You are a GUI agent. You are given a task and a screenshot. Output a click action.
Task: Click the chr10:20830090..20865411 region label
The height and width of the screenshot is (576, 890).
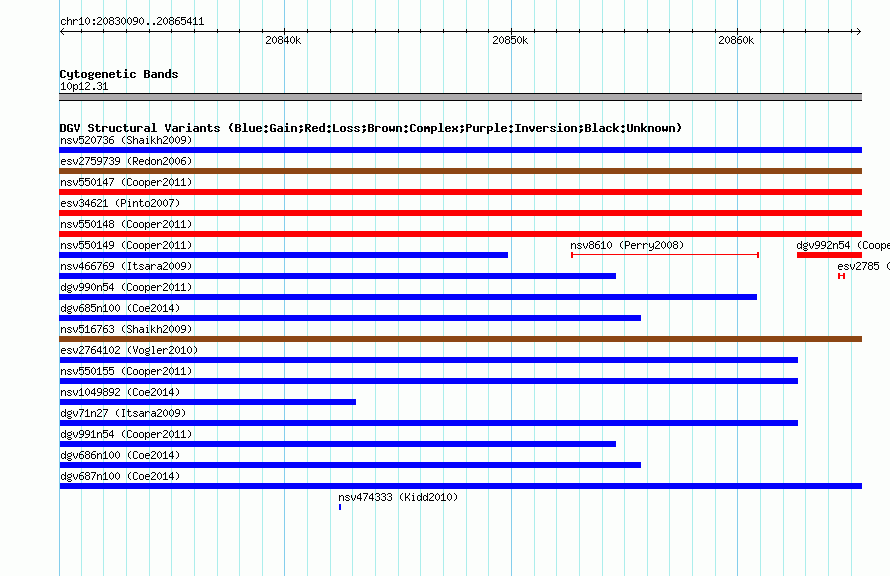(132, 21)
